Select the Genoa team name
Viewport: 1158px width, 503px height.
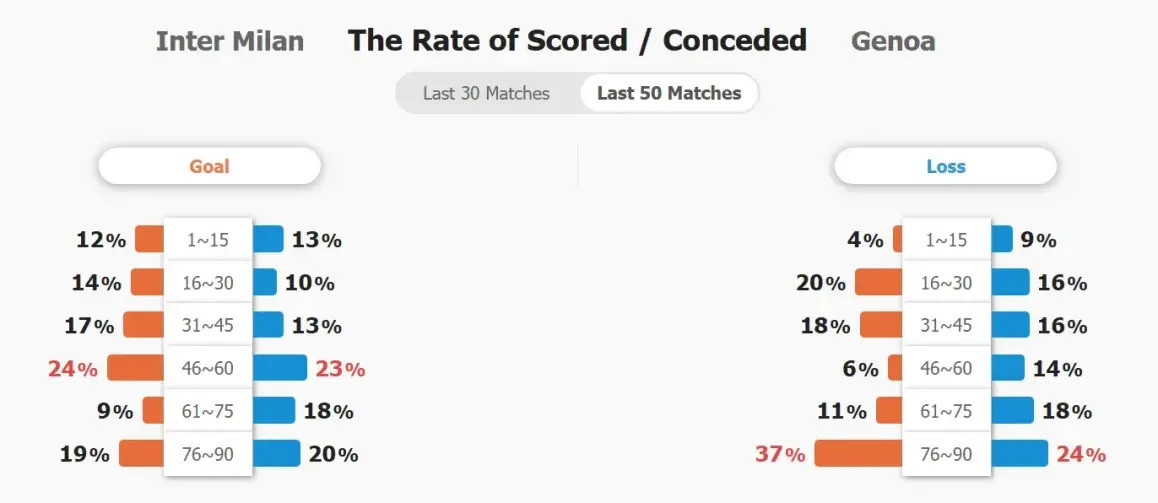coord(893,41)
